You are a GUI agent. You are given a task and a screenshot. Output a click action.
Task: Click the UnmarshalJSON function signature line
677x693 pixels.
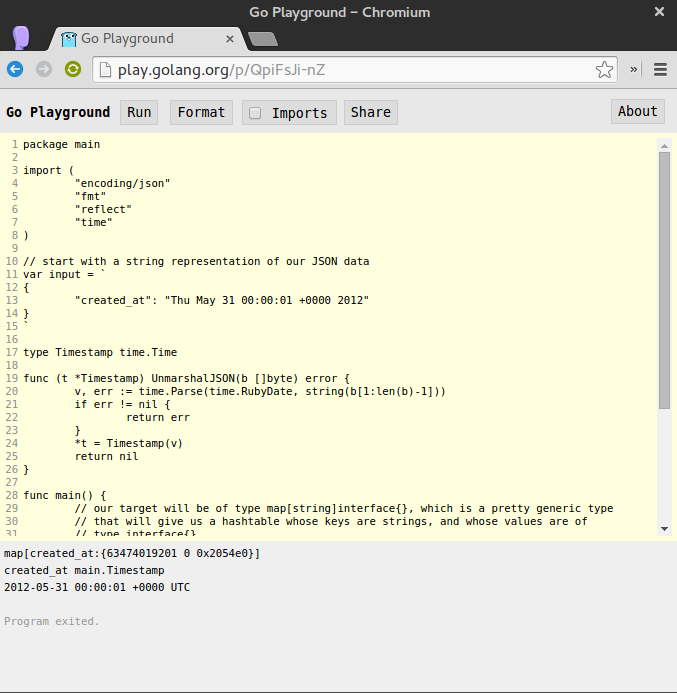point(186,378)
